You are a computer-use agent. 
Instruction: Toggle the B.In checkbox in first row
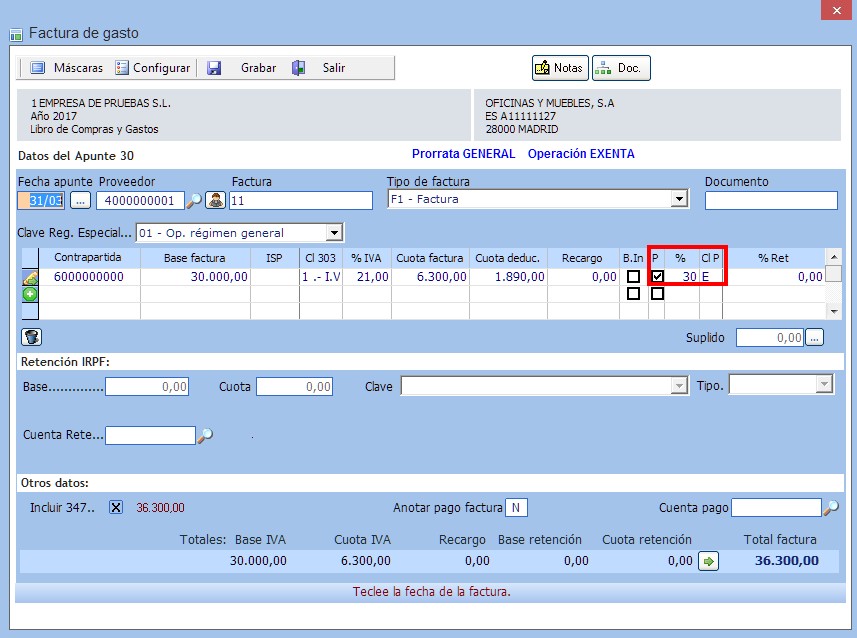coord(633,277)
